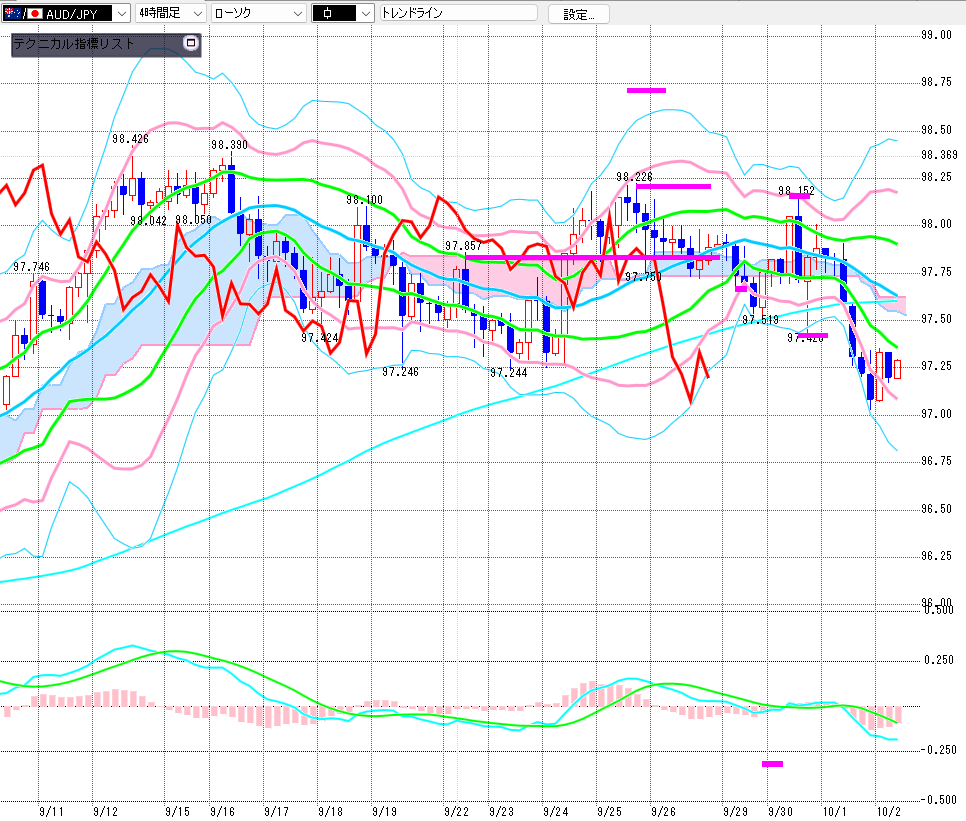Select the long magenta trendline at 97.857

592,258
